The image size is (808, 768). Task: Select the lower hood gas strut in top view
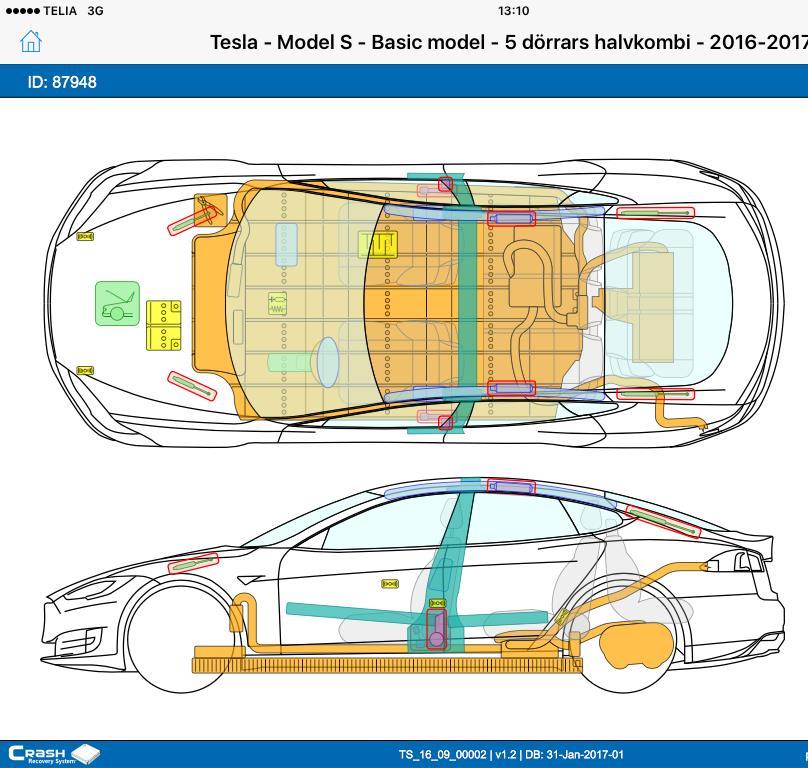(192, 385)
